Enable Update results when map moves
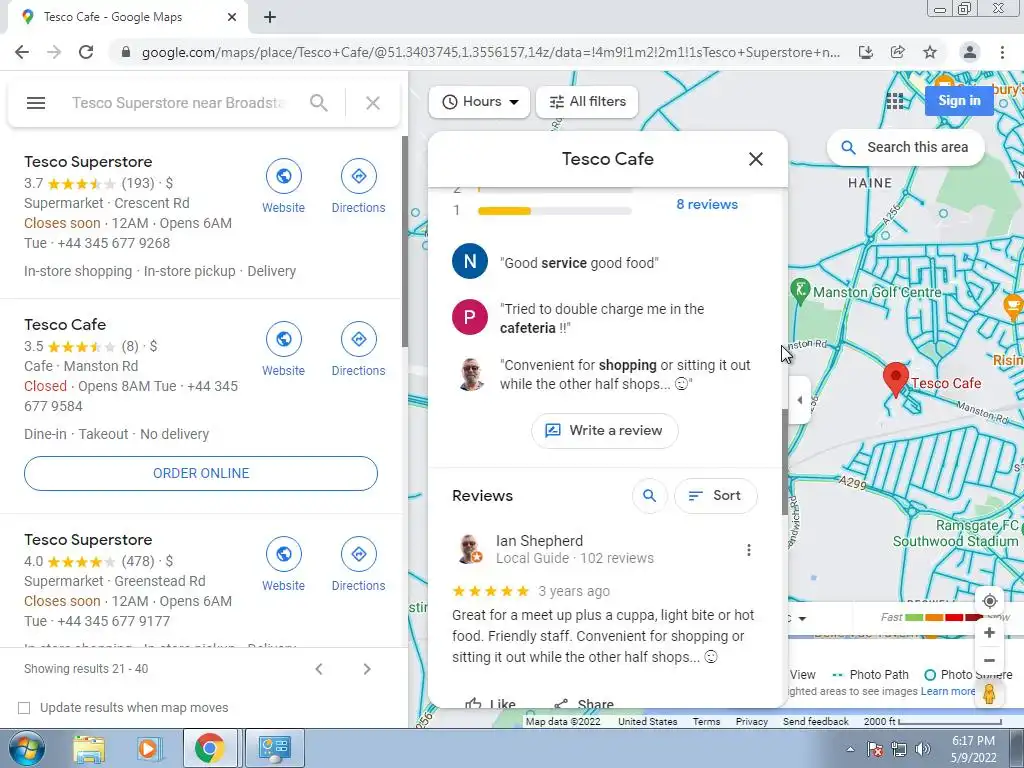The width and height of the screenshot is (1024, 768). [24, 708]
